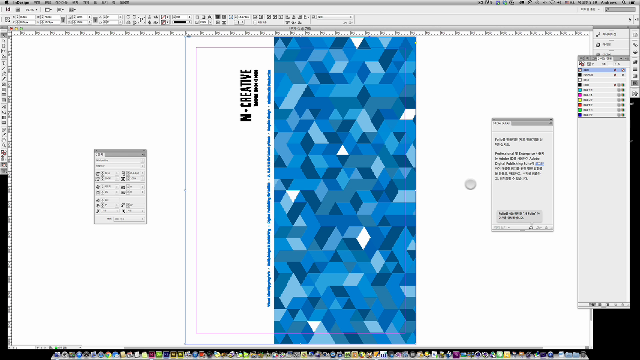This screenshot has height=360, width=640.
Task: Click the fill color box in Control panel
Action: [164, 17]
